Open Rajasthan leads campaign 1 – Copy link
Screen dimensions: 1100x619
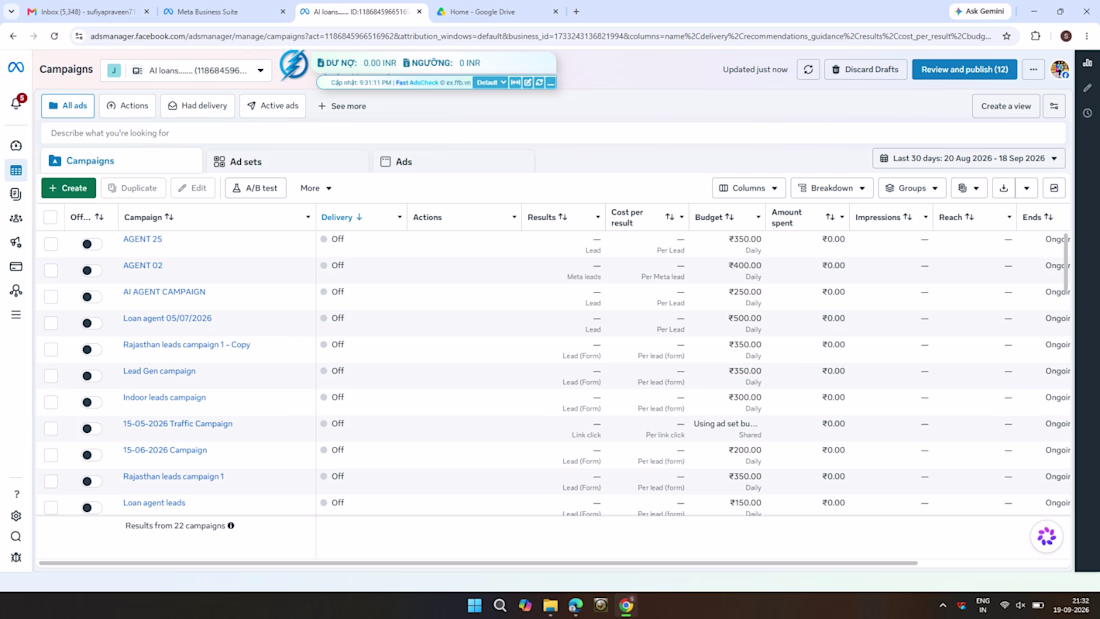coord(187,345)
